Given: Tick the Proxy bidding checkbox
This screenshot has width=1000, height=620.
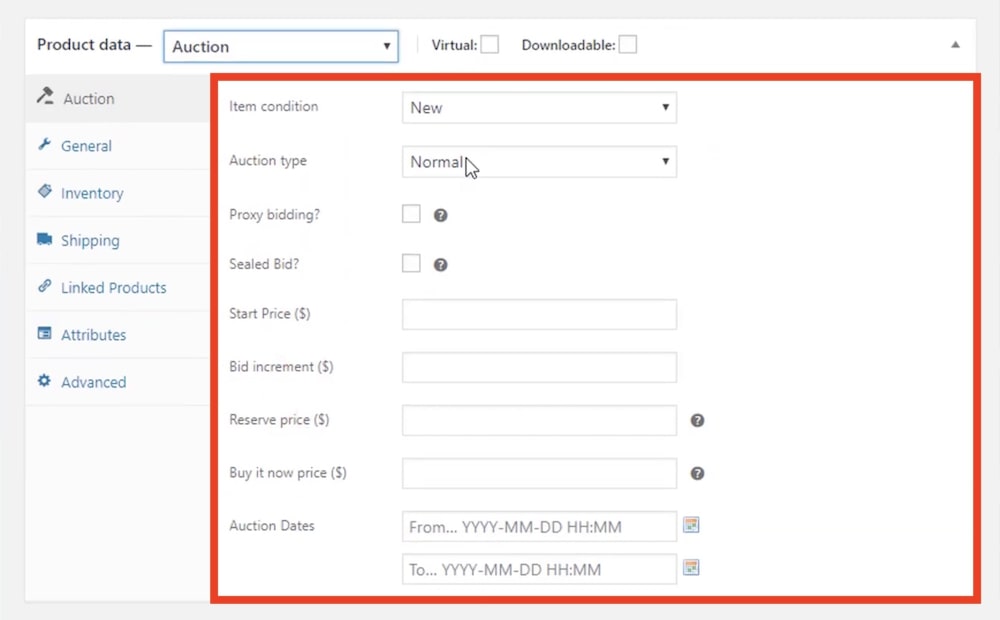Looking at the screenshot, I should [411, 214].
